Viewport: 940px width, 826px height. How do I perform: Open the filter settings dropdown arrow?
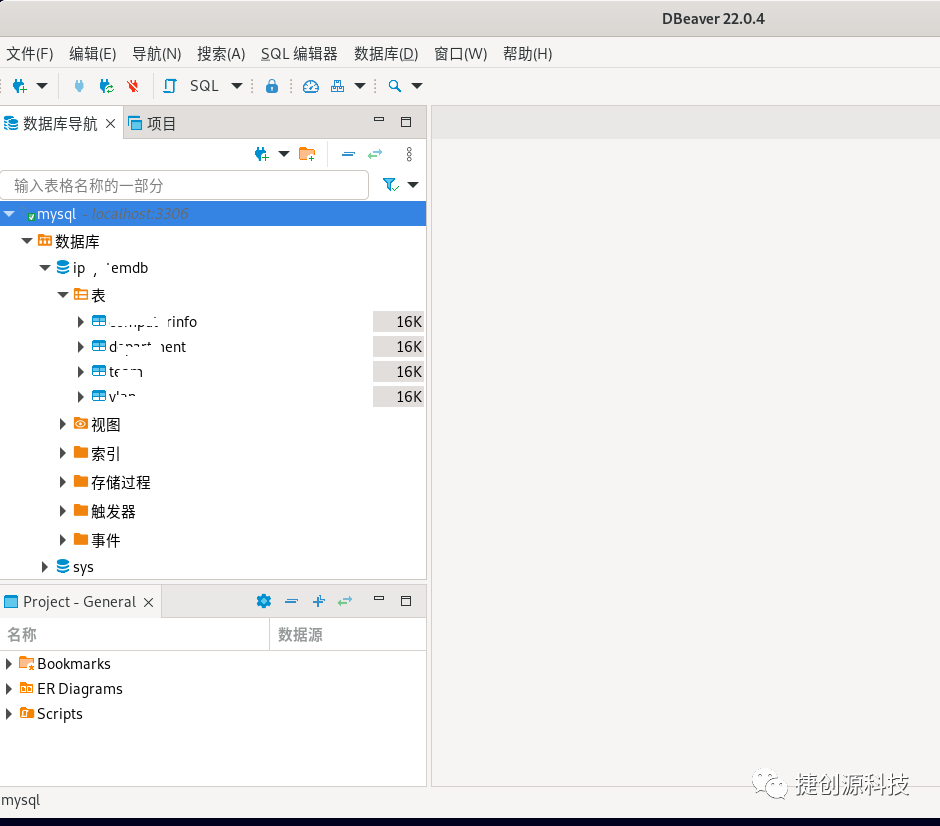click(x=413, y=185)
